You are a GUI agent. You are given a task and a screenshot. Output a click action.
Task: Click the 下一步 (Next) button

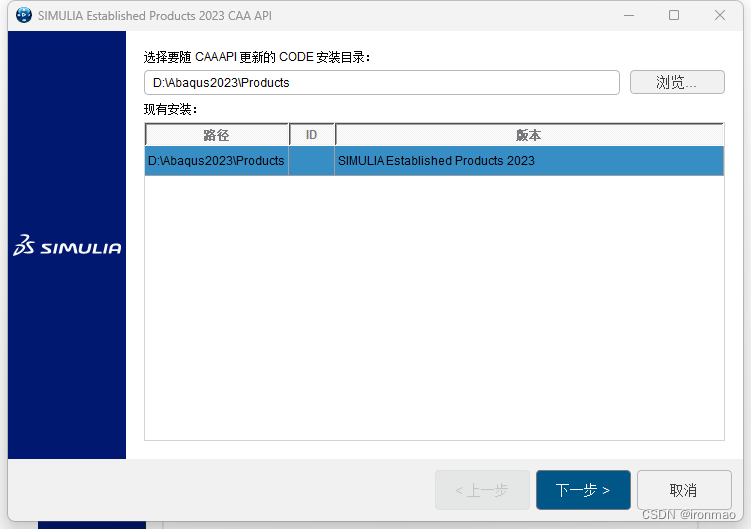tap(583, 490)
